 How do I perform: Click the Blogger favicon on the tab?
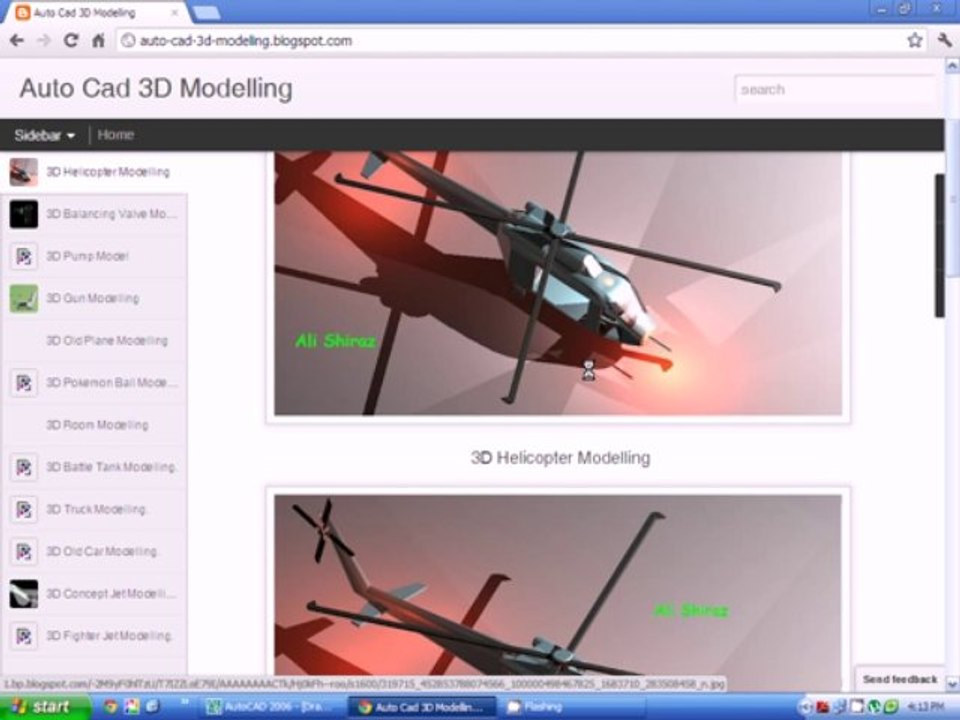click(x=22, y=12)
